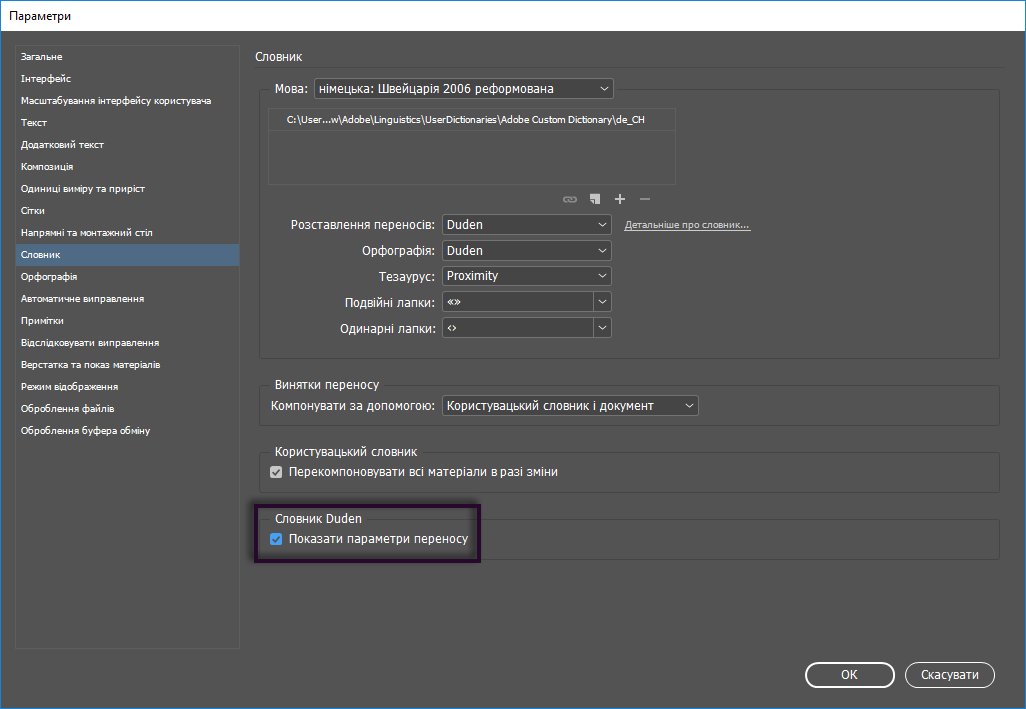This screenshot has height=709, width=1026.
Task: Open 'Одиниці виміру та приріст' category
Action: (x=128, y=188)
